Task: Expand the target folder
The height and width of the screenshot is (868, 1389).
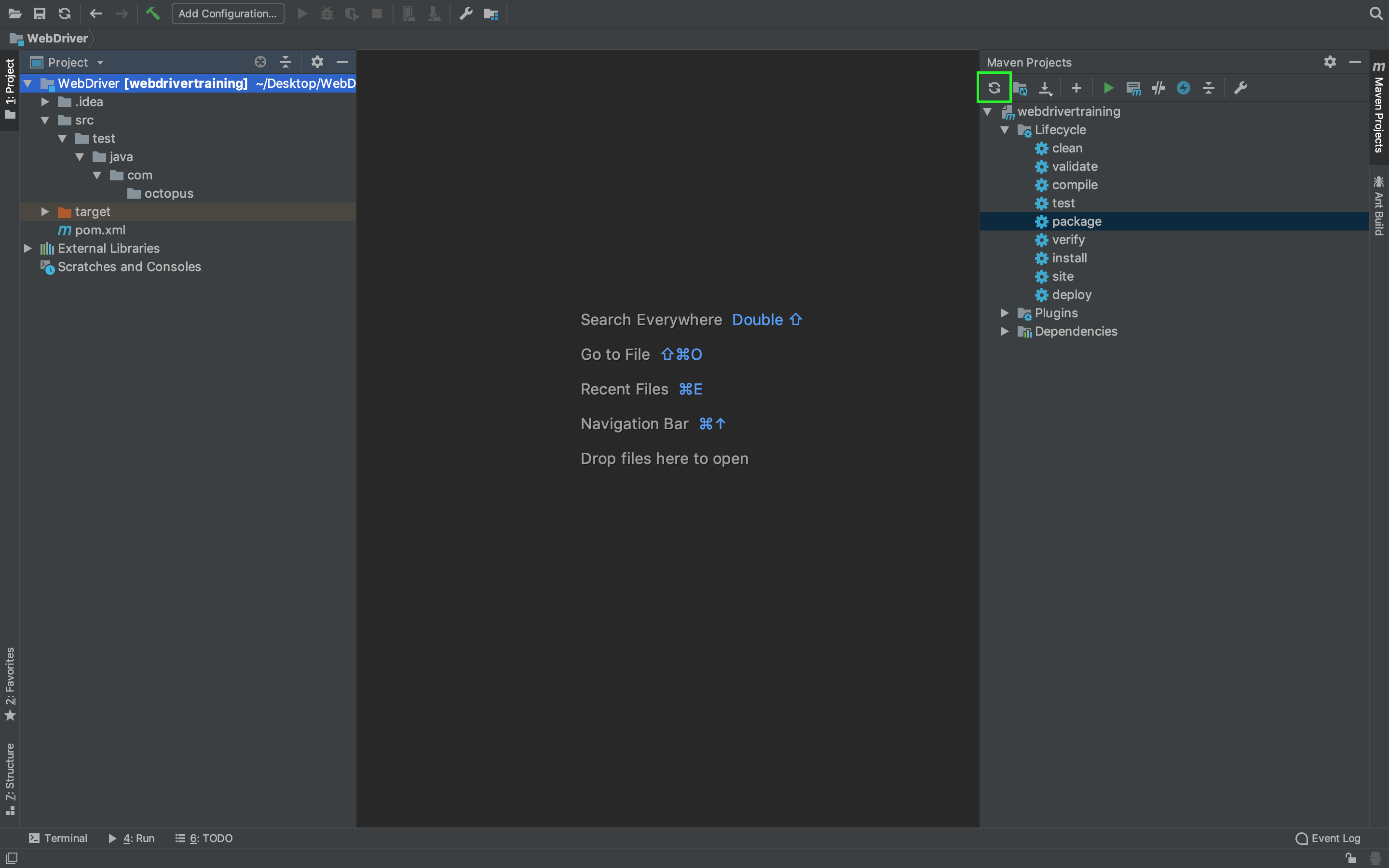Action: [45, 212]
